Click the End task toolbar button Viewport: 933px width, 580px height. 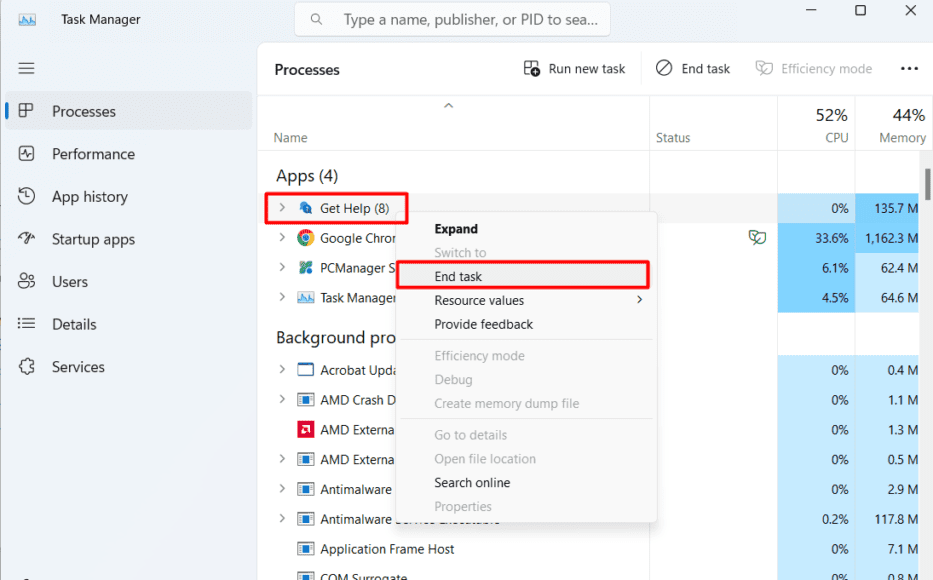693,68
